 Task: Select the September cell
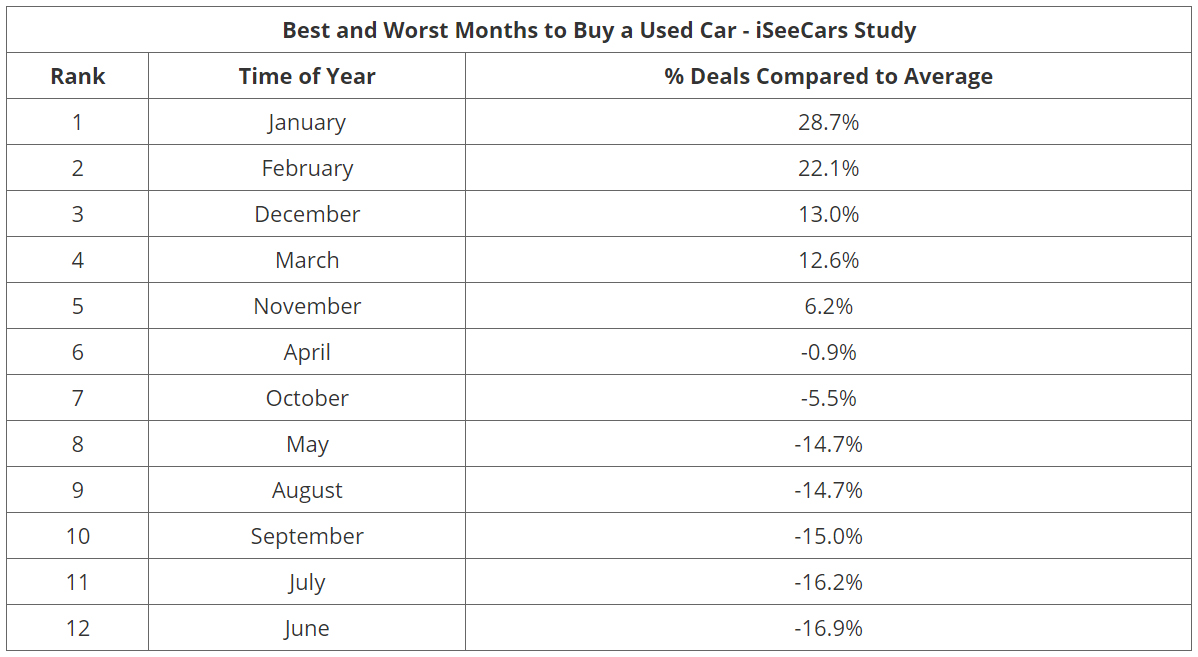tap(307, 536)
